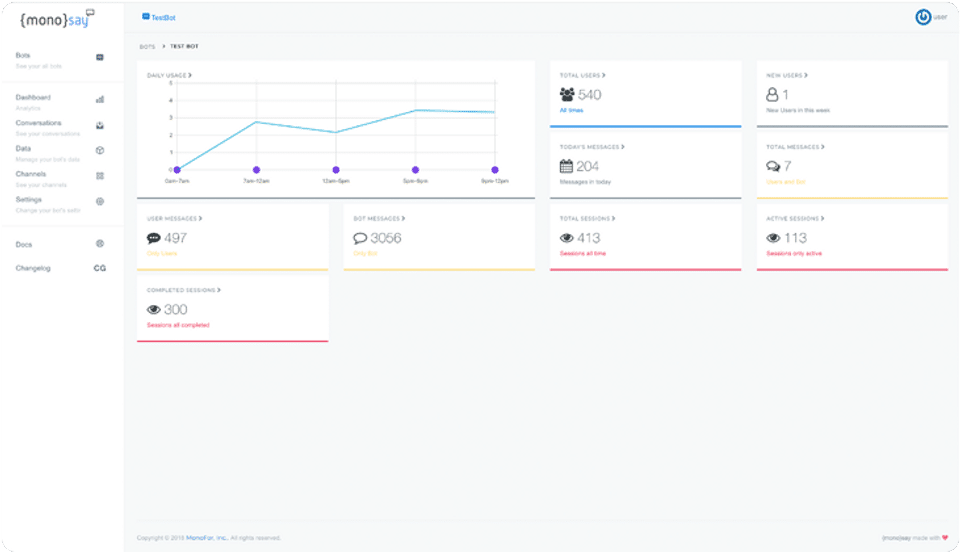The height and width of the screenshot is (552, 960).
Task: Click the Dashboard bar chart icon
Action: point(100,99)
